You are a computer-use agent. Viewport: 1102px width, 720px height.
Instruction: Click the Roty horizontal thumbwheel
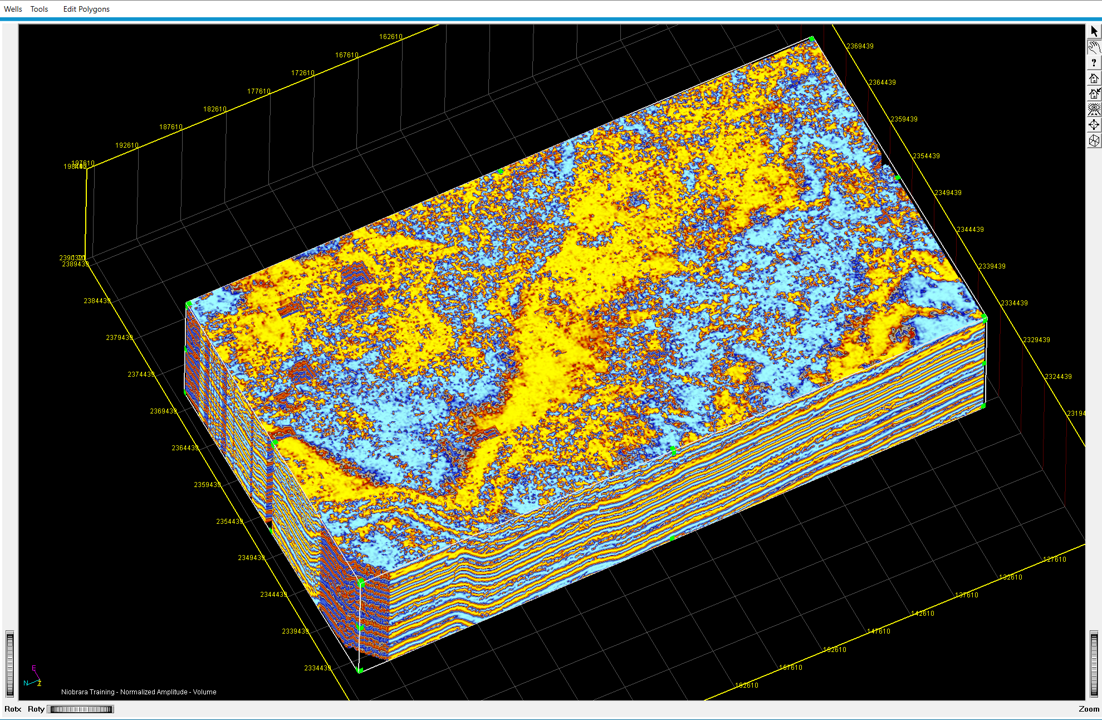click(81, 709)
